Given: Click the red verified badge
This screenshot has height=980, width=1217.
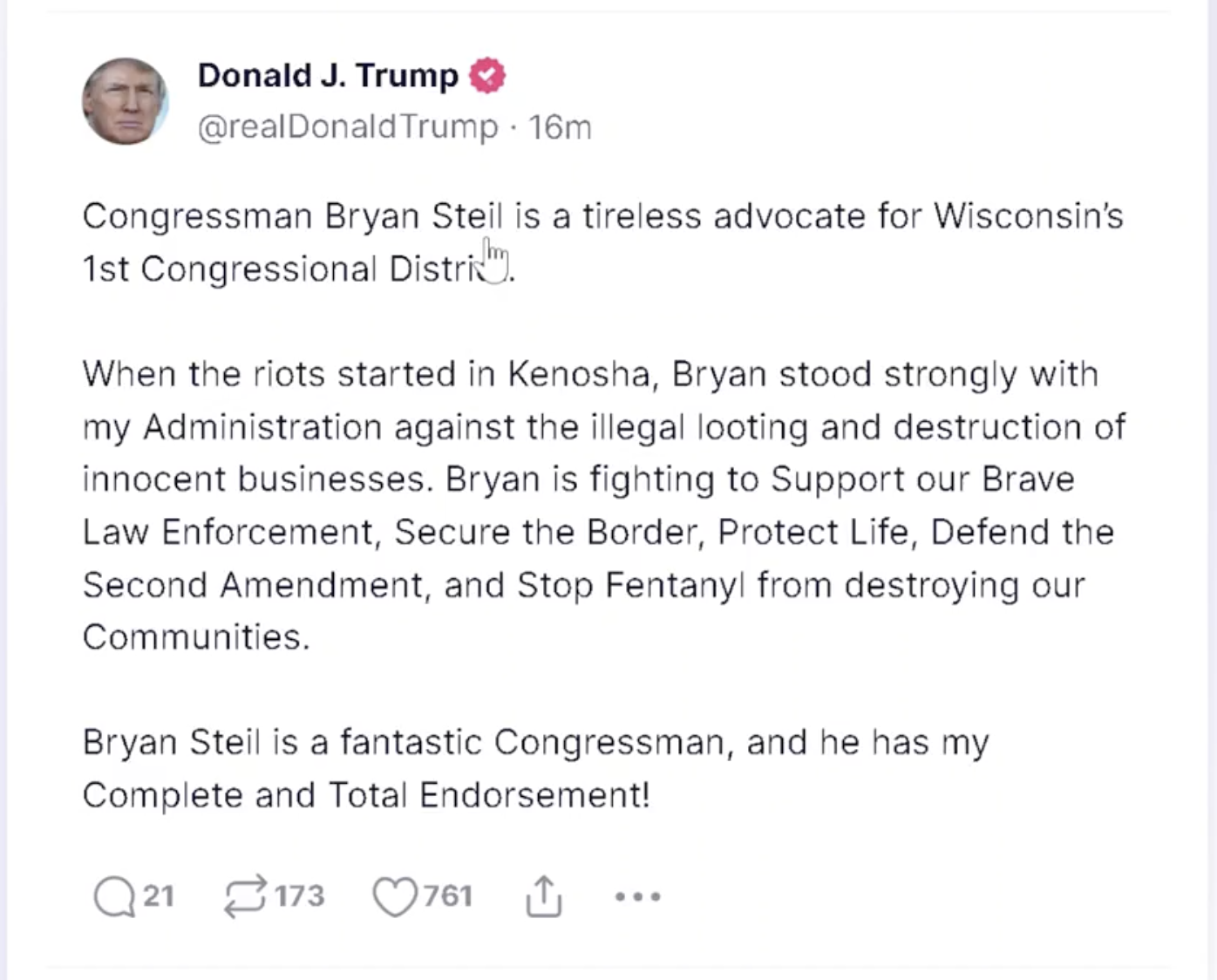Looking at the screenshot, I should pos(487,76).
